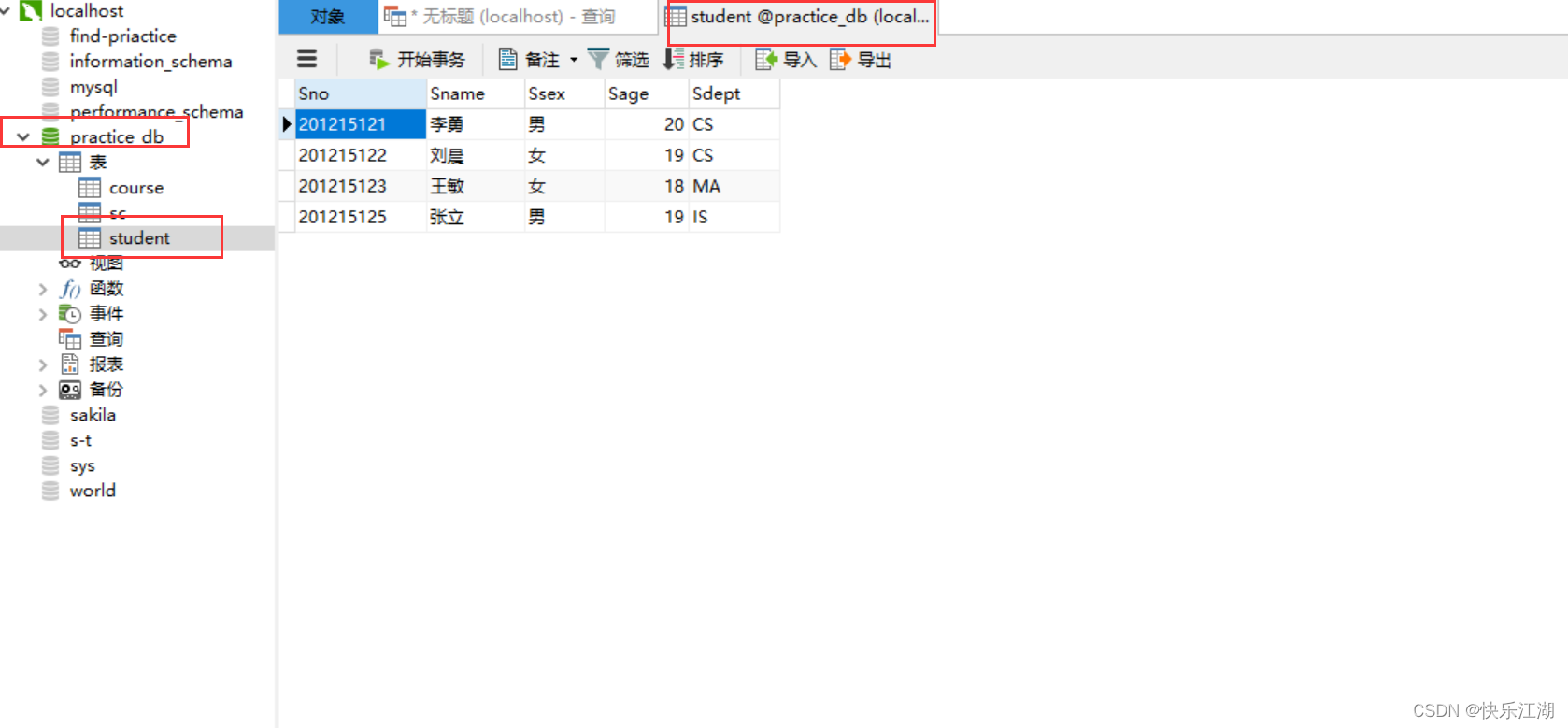This screenshot has height=728, width=1568.
Task: Click the Import (导入) icon
Action: pos(766,59)
